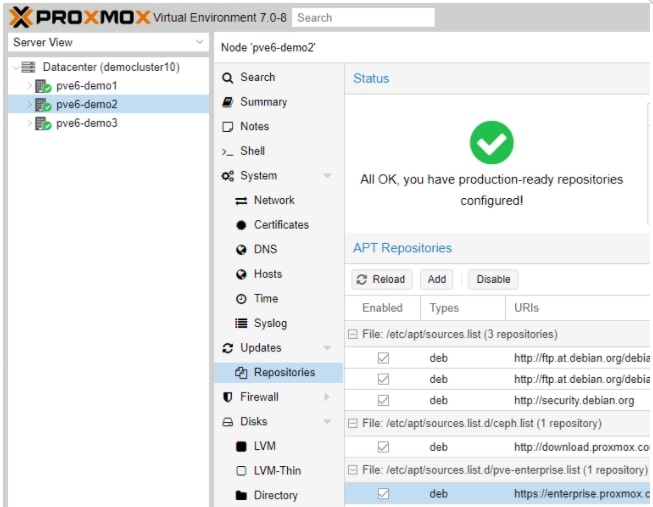The height and width of the screenshot is (507, 653).
Task: Select the pve6-demo1 node label
Action: (87, 86)
